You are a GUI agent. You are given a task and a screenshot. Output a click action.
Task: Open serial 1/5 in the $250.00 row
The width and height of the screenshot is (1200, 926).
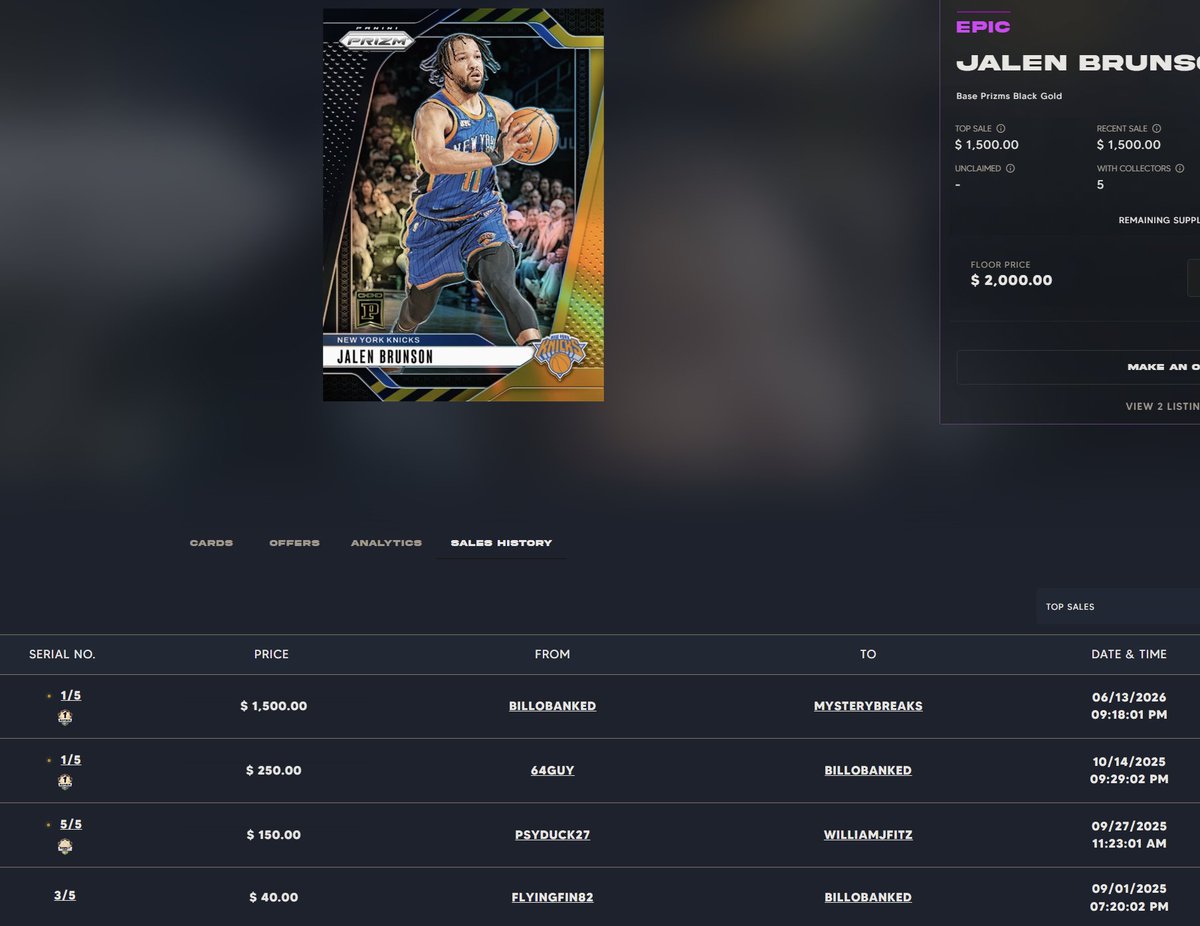tap(70, 760)
